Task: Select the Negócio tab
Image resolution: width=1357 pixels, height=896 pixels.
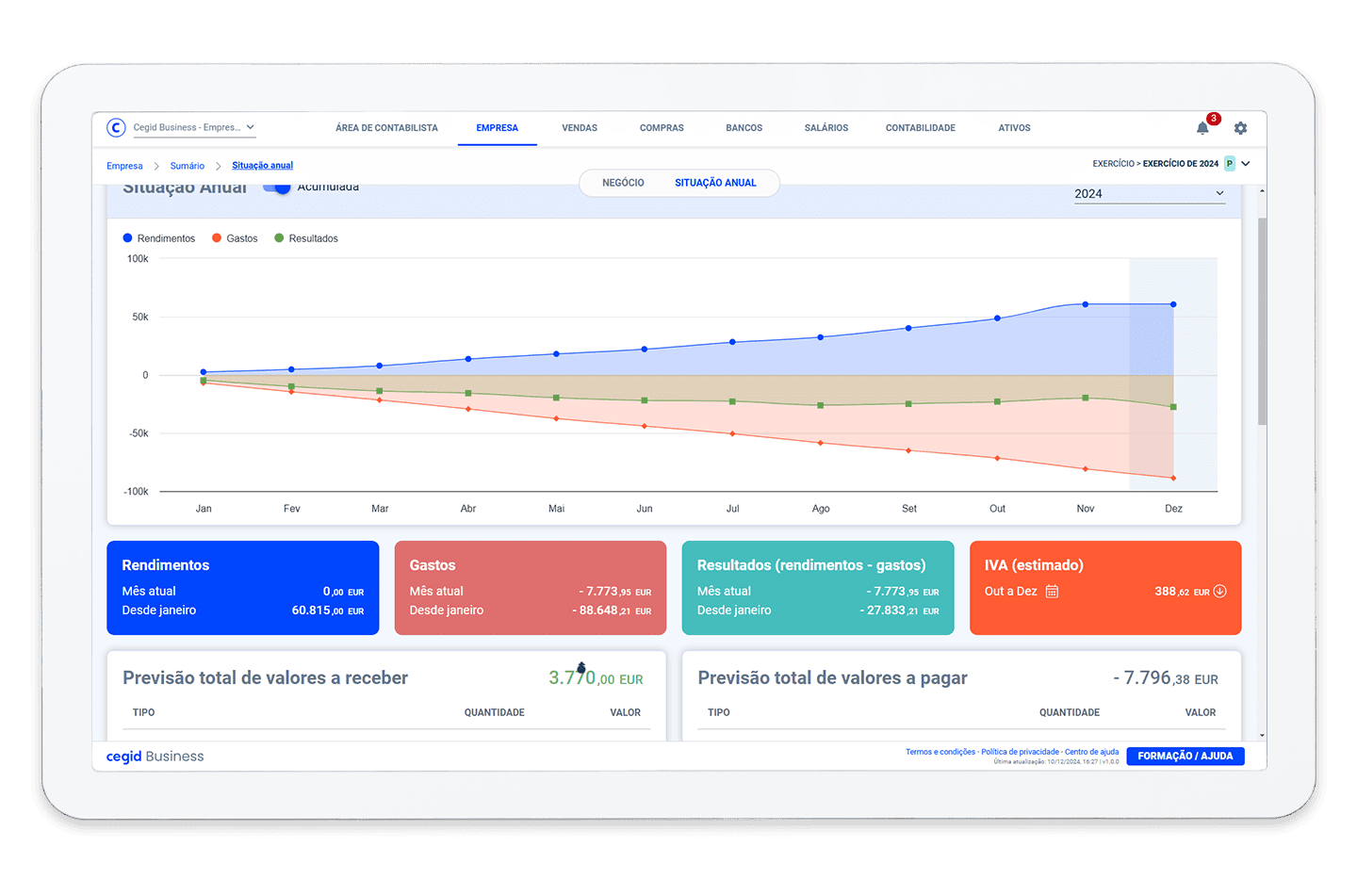Action: coord(623,183)
